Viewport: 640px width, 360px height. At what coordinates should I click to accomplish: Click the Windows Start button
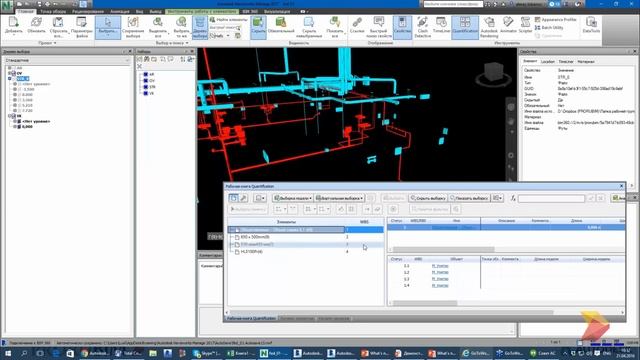pyautogui.click(x=7, y=353)
